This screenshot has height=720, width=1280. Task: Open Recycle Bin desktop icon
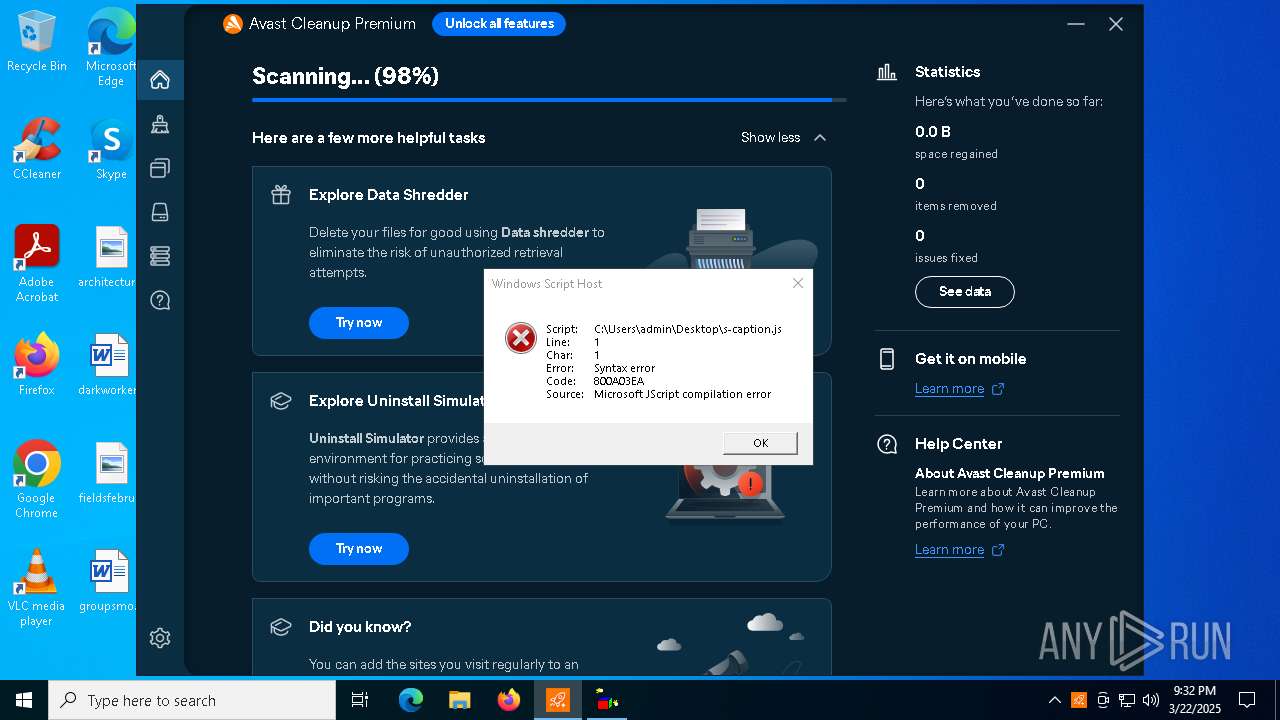pos(37,42)
